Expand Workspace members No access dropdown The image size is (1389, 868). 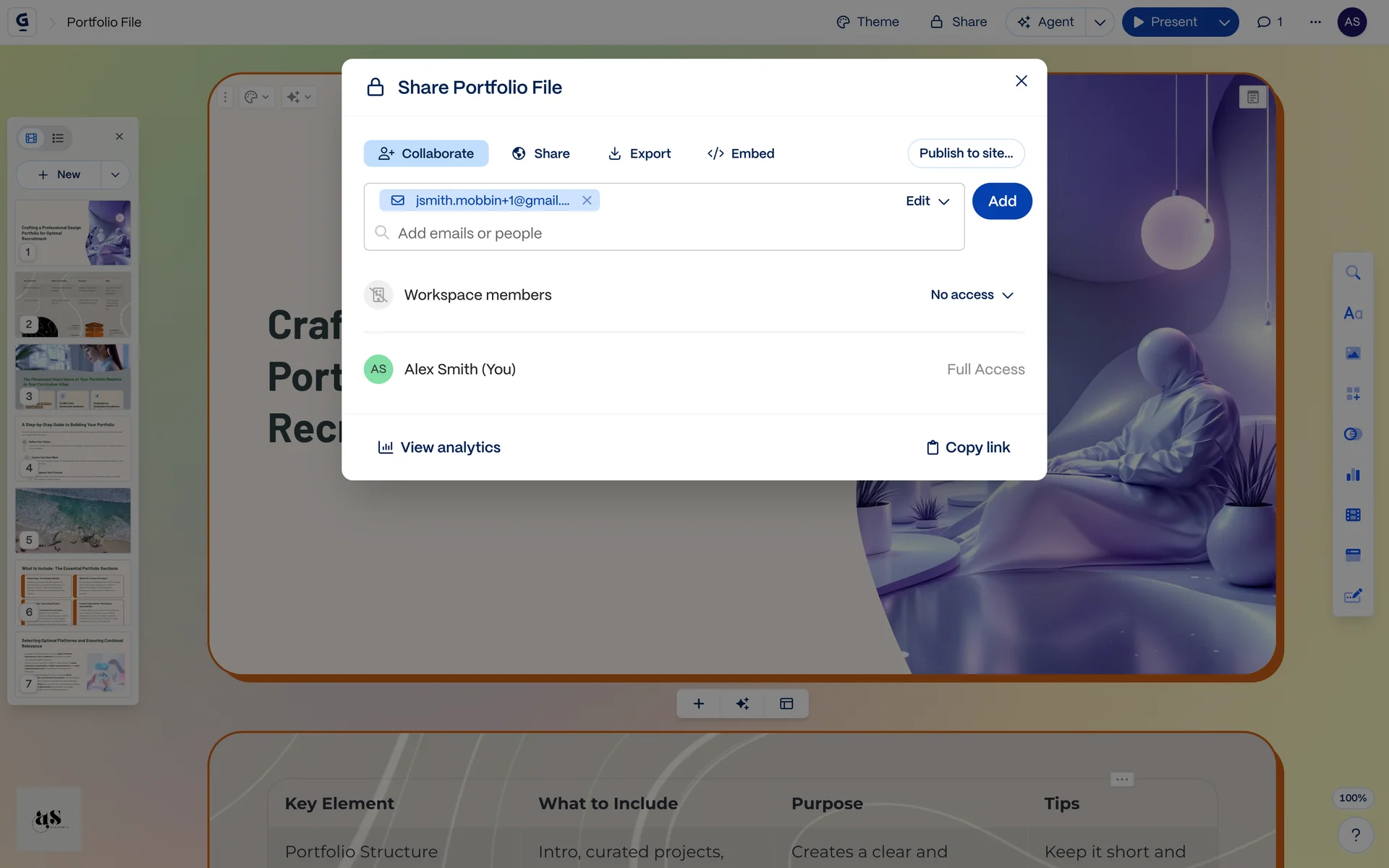coord(972,295)
